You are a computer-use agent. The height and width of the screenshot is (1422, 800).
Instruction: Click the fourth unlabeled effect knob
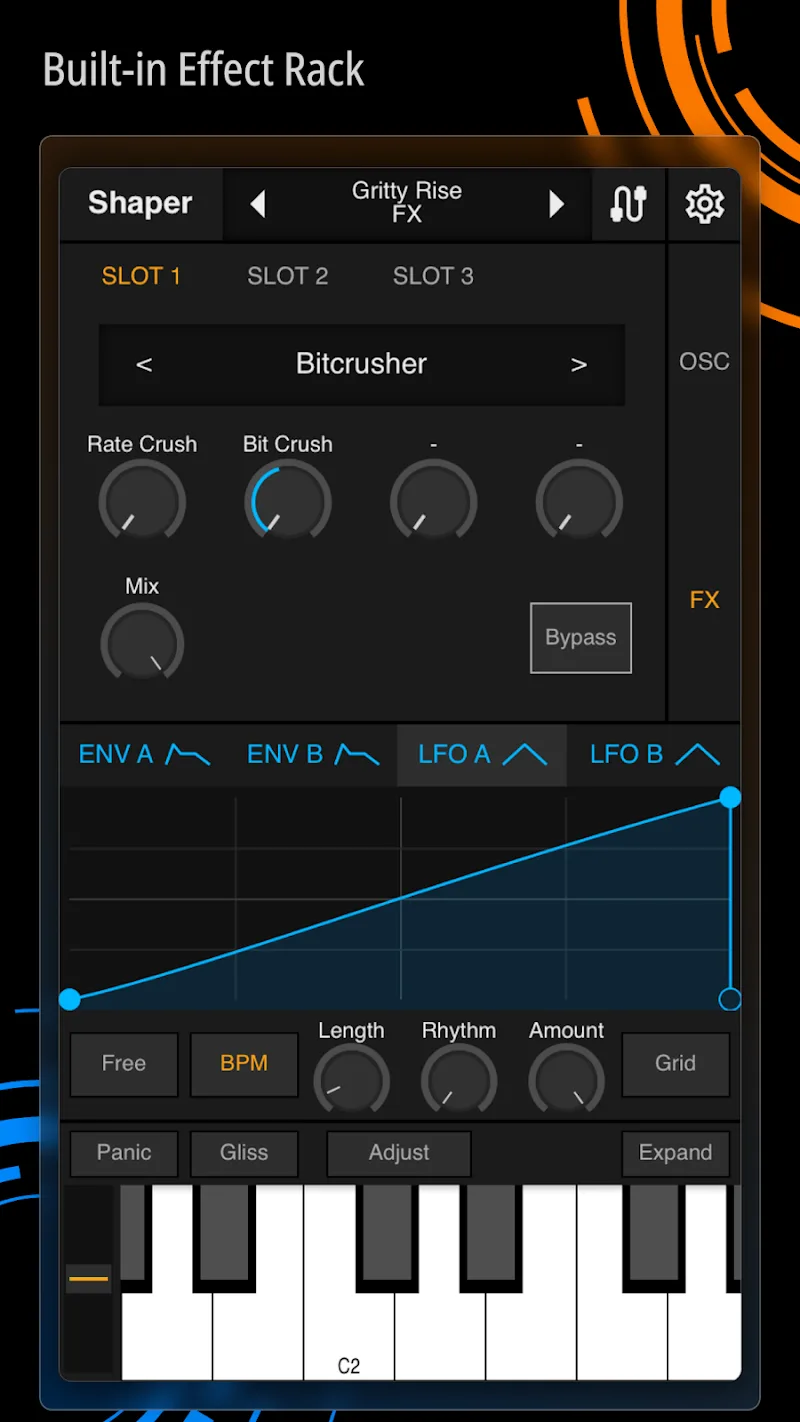pos(579,502)
